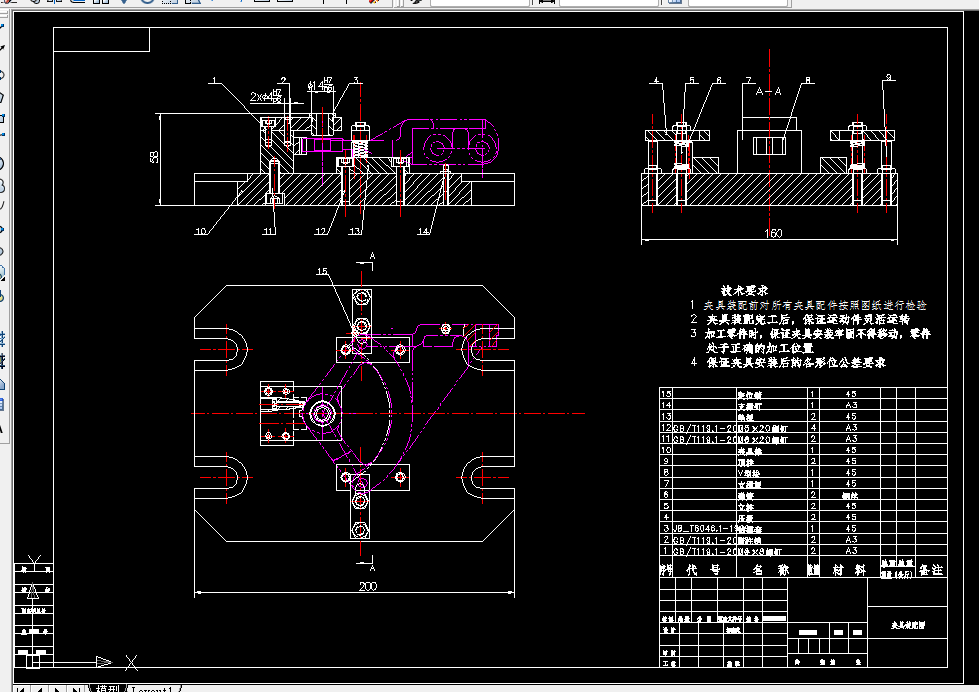
Task: Open the table style combo box
Action: click(738, 2)
